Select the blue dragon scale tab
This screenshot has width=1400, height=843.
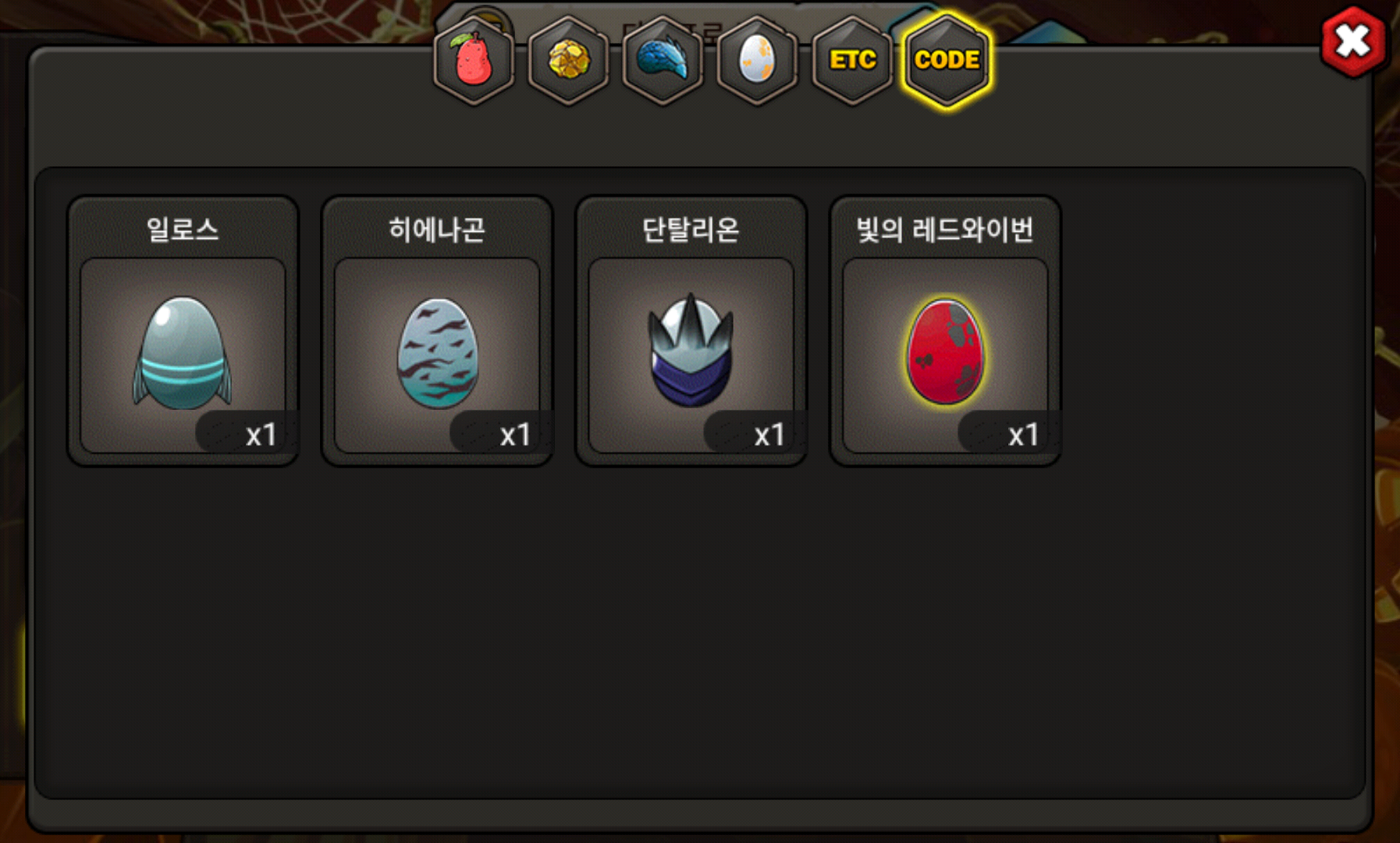coord(663,60)
